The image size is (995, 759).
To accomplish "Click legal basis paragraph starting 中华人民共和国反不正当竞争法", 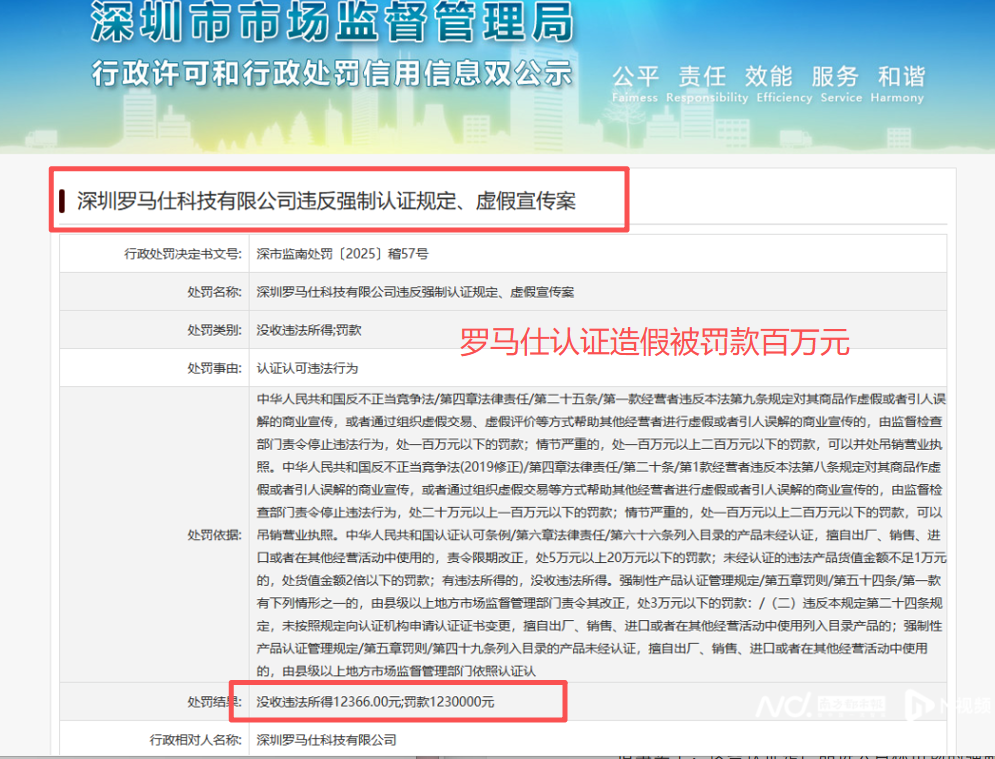I will pyautogui.click(x=601, y=535).
